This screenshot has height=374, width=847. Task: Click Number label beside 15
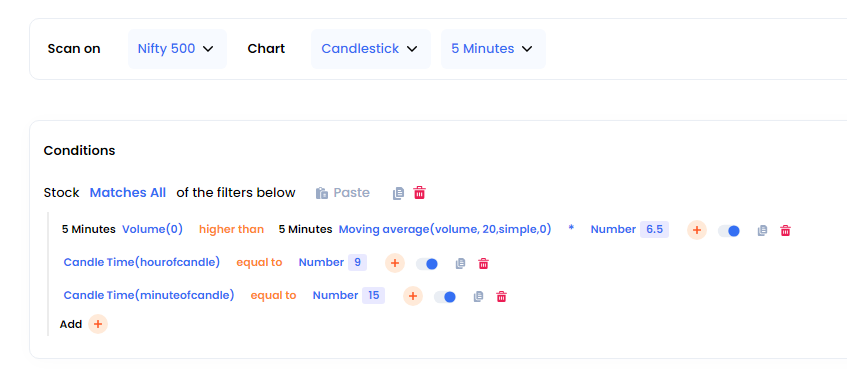[335, 296]
